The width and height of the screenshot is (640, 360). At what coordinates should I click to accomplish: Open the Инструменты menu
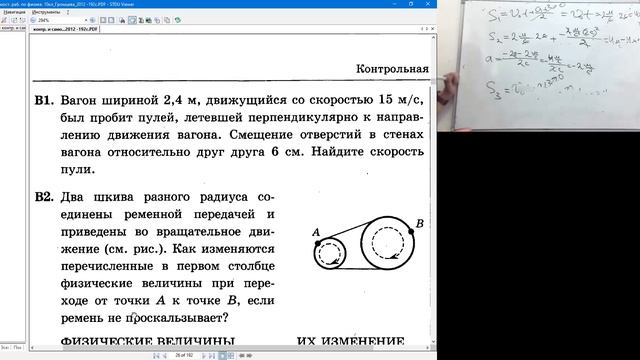[46, 12]
